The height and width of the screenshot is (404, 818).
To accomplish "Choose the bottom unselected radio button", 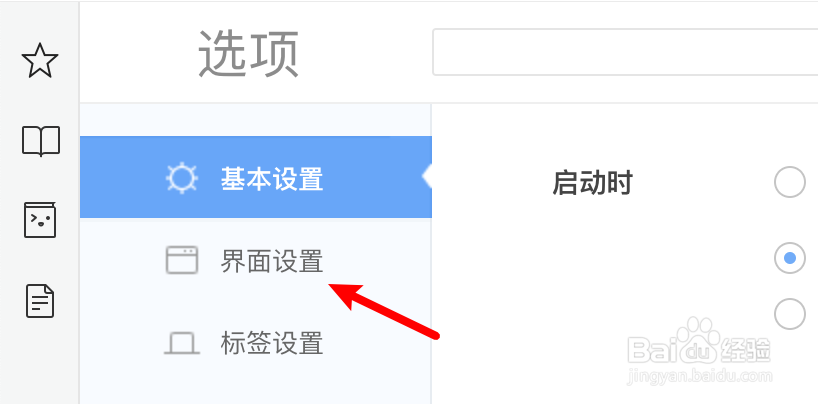I will 789,314.
